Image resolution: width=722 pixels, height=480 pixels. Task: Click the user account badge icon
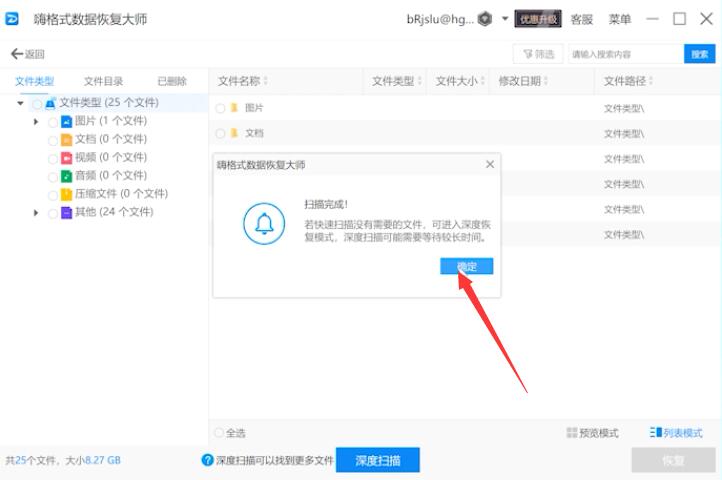pyautogui.click(x=485, y=19)
